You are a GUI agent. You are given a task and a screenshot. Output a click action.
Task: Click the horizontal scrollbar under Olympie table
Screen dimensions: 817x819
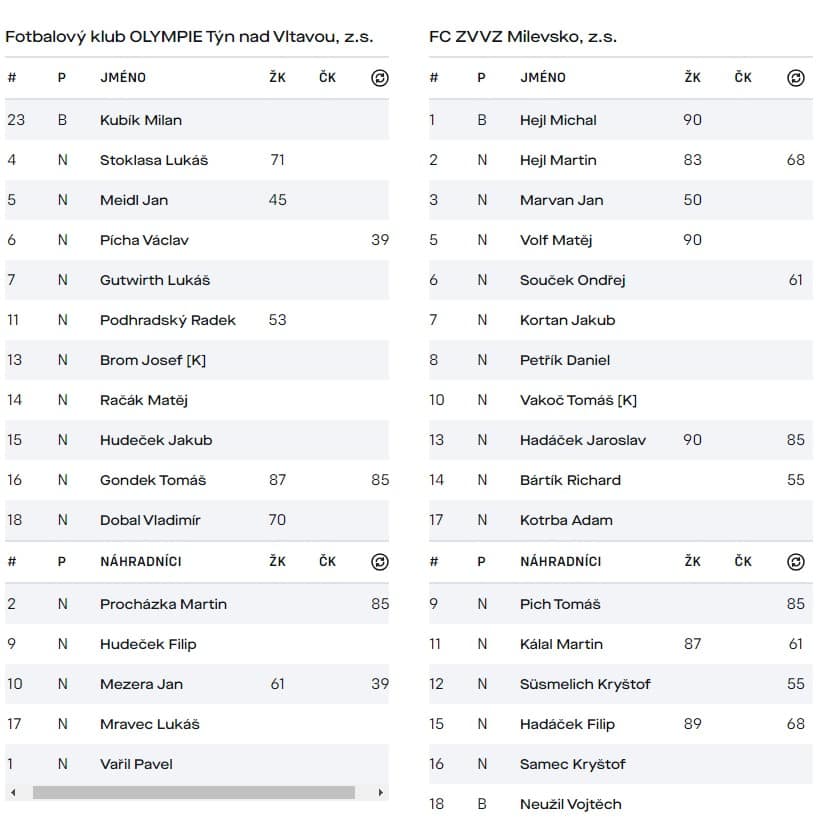point(194,793)
